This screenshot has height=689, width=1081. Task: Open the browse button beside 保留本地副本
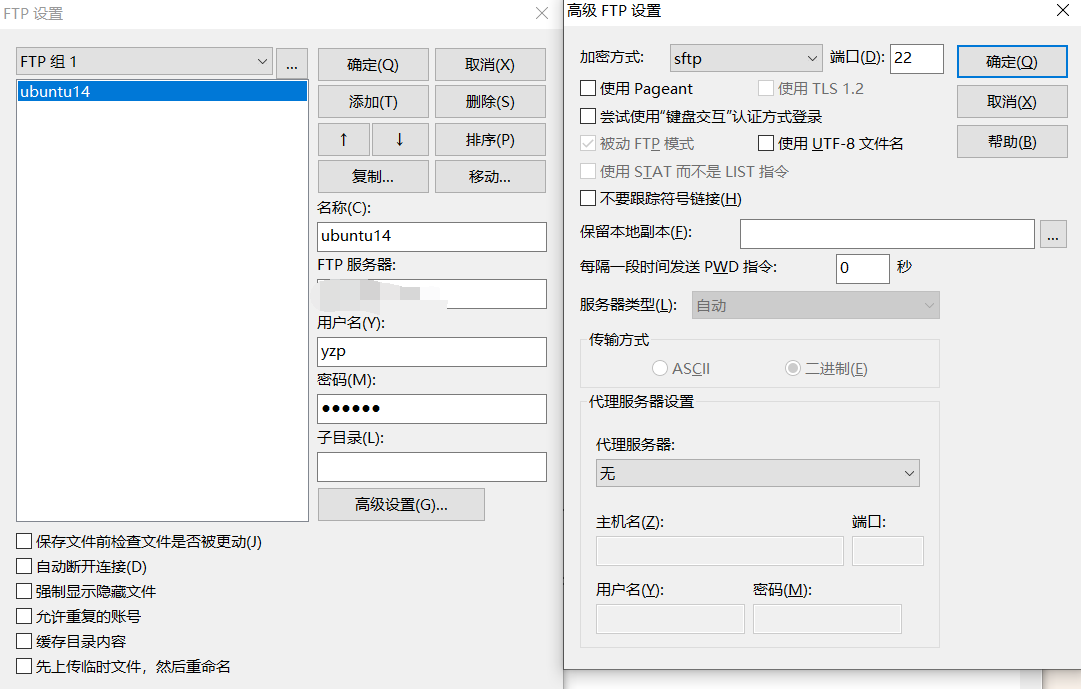(1052, 234)
